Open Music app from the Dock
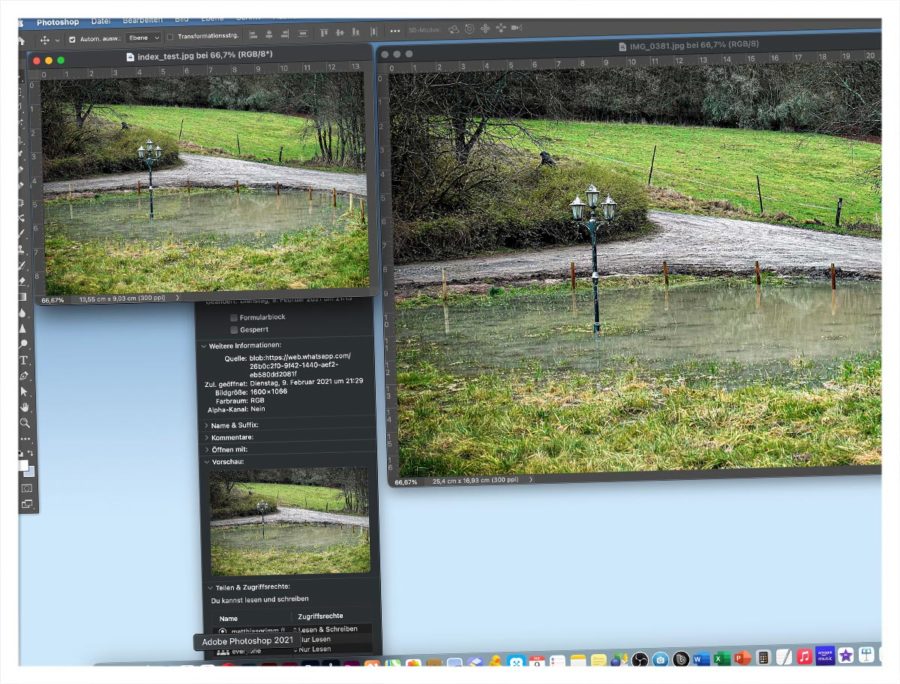The height and width of the screenshot is (684, 900). (x=804, y=656)
